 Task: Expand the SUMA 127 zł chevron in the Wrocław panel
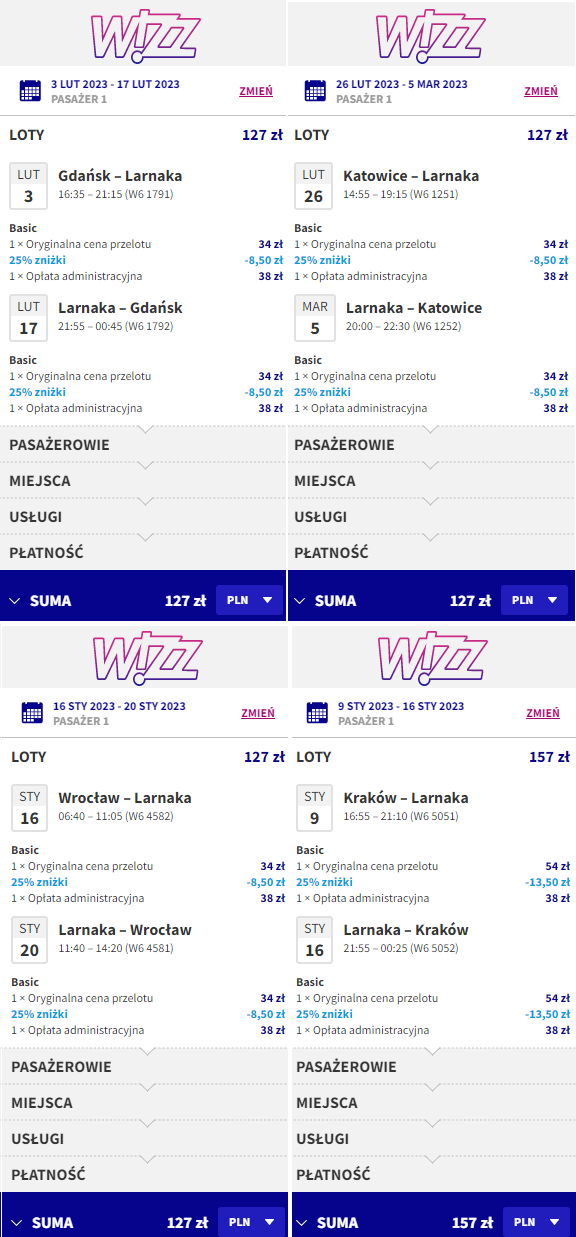pyautogui.click(x=16, y=1222)
